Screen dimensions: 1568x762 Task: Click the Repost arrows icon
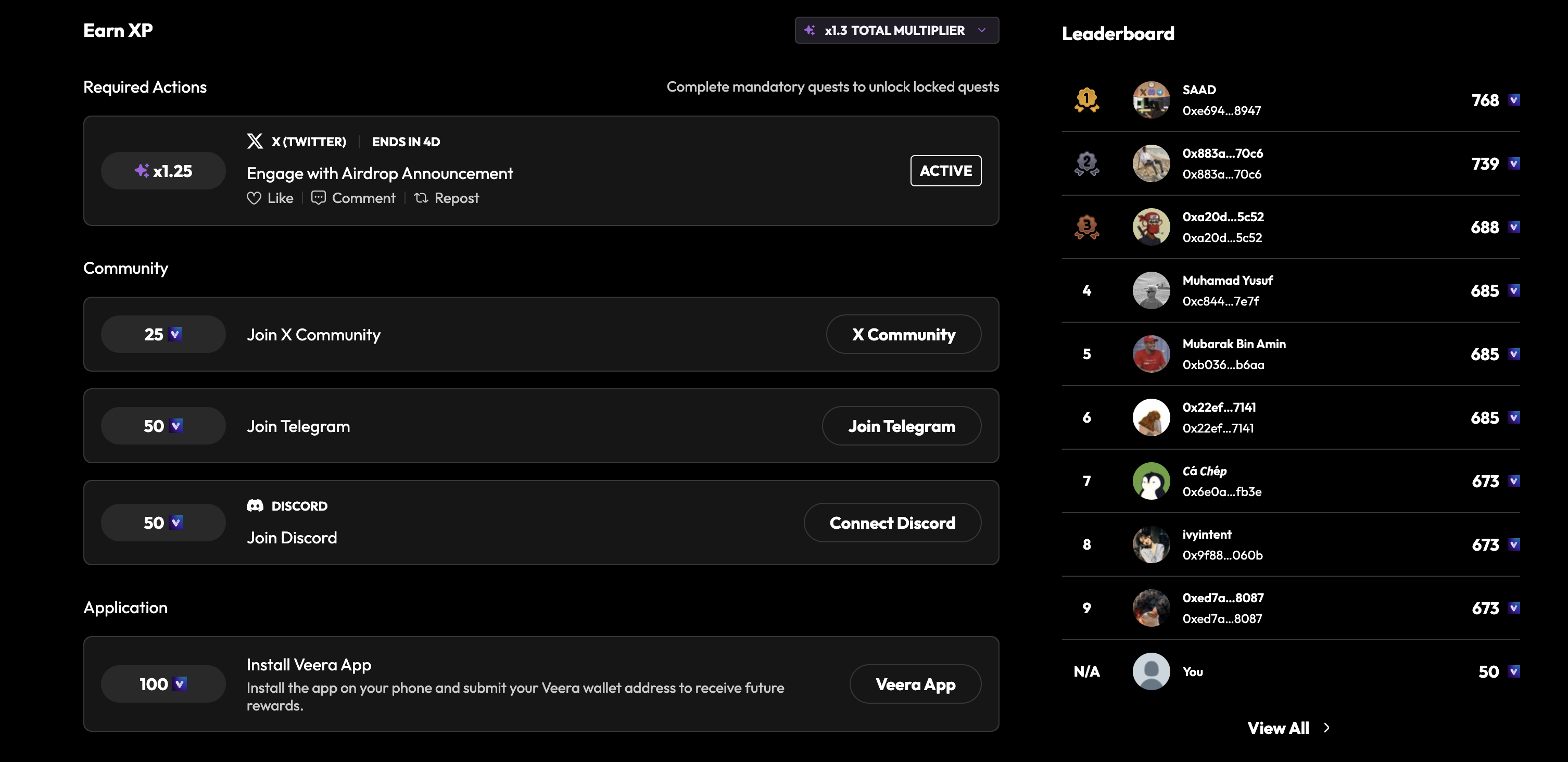(x=421, y=198)
